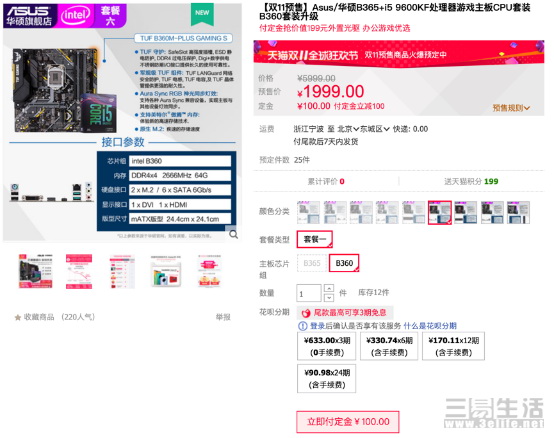Open the first gallery thumbnail below main image
Viewport: 554px width, 438px height.
pos(36,271)
